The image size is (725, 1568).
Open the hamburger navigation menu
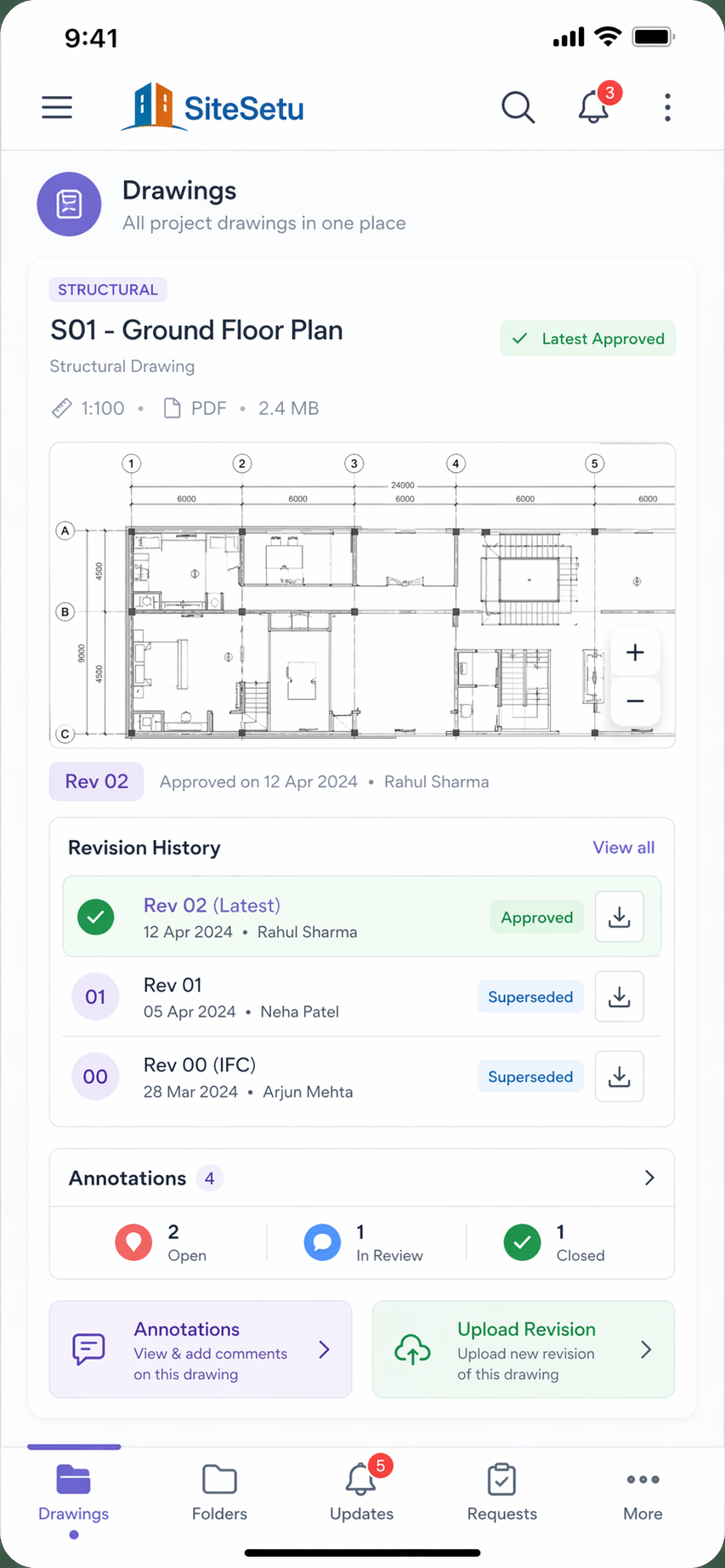pos(57,107)
